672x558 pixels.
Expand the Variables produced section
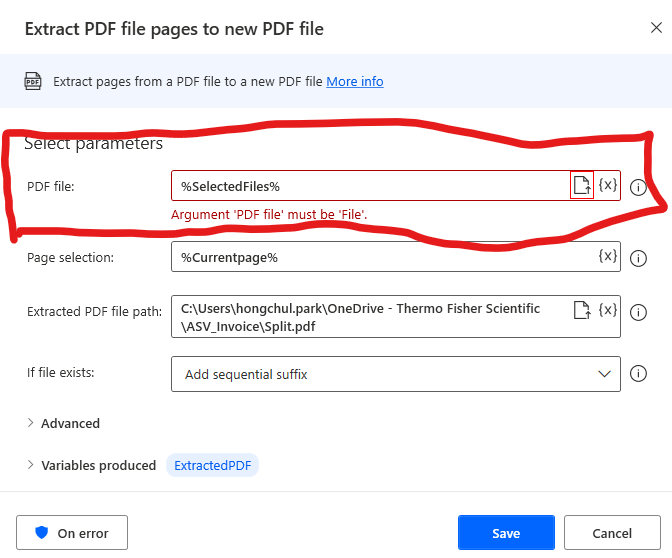click(x=91, y=465)
